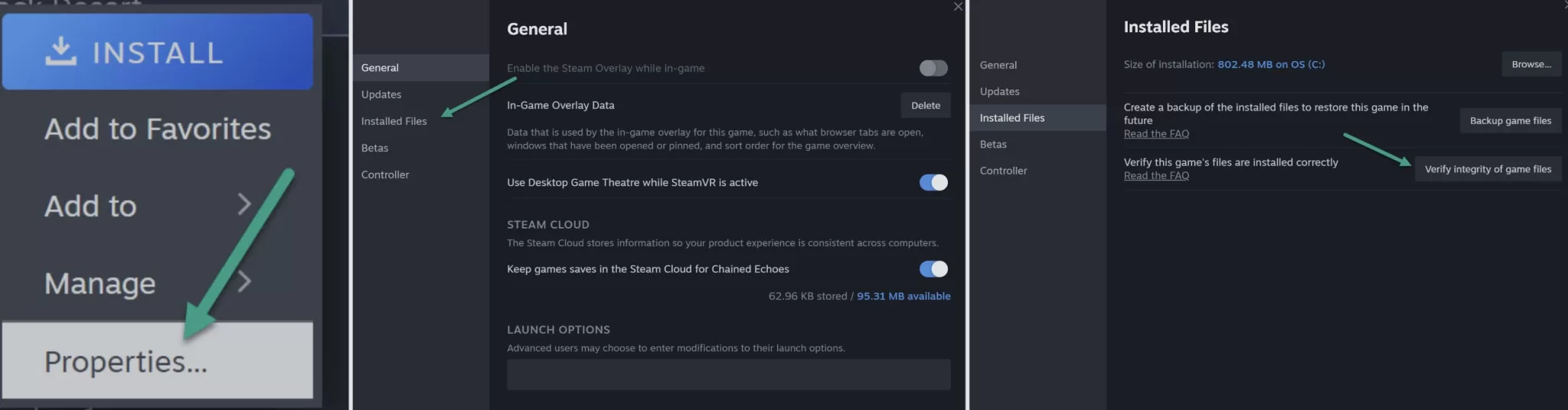Turn off Steam Cloud saves for Chained Echoes
The width and height of the screenshot is (1568, 410).
click(933, 268)
